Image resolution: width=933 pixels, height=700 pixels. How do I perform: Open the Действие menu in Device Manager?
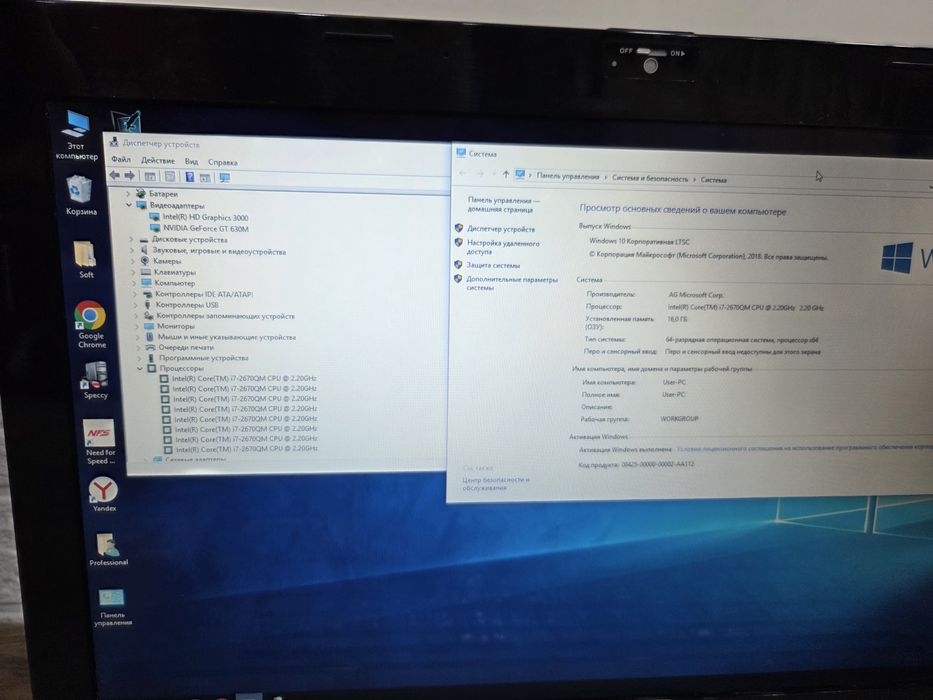coord(158,160)
